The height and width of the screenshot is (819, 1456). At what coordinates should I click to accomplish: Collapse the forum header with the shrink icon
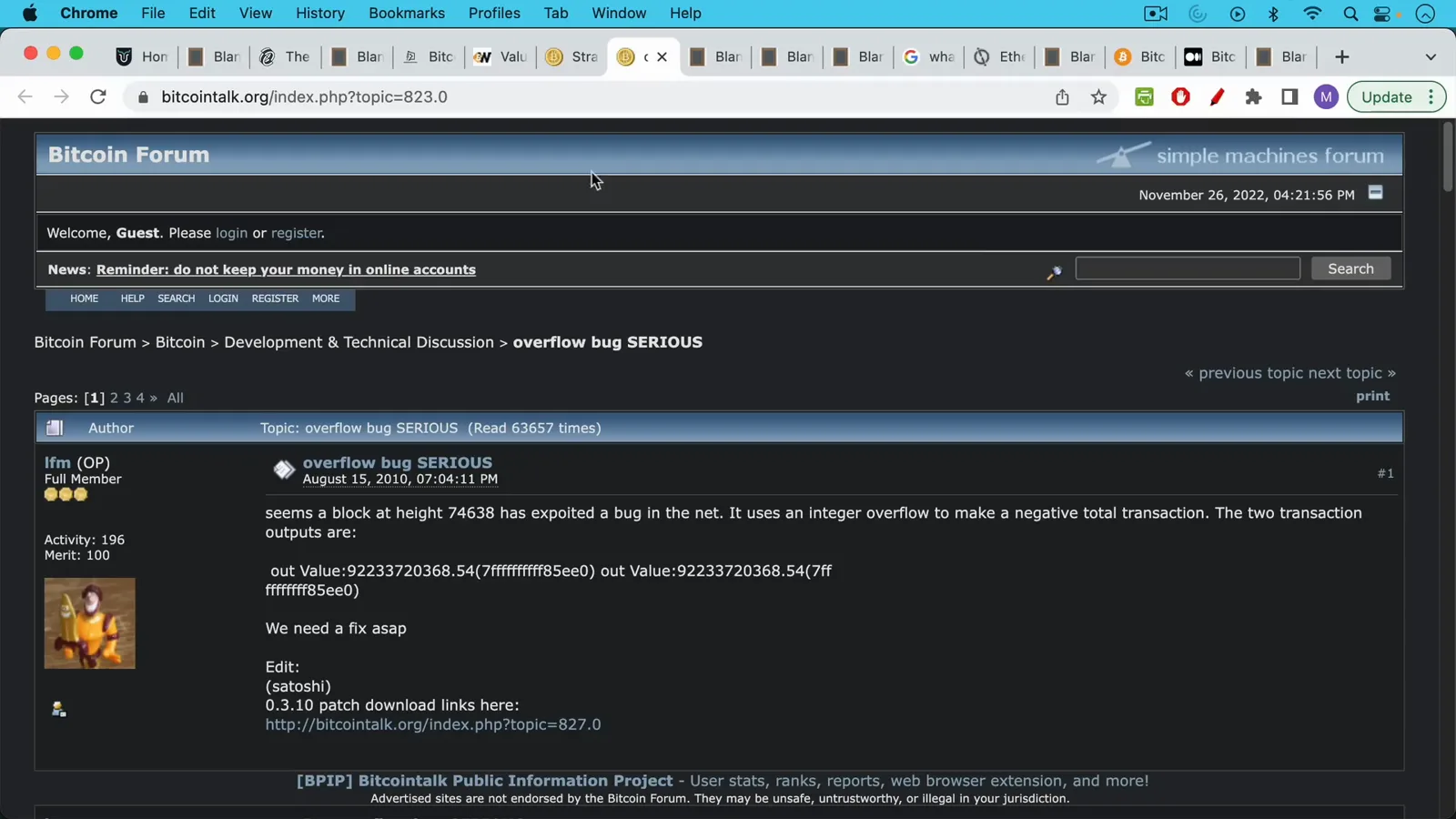1375,193
